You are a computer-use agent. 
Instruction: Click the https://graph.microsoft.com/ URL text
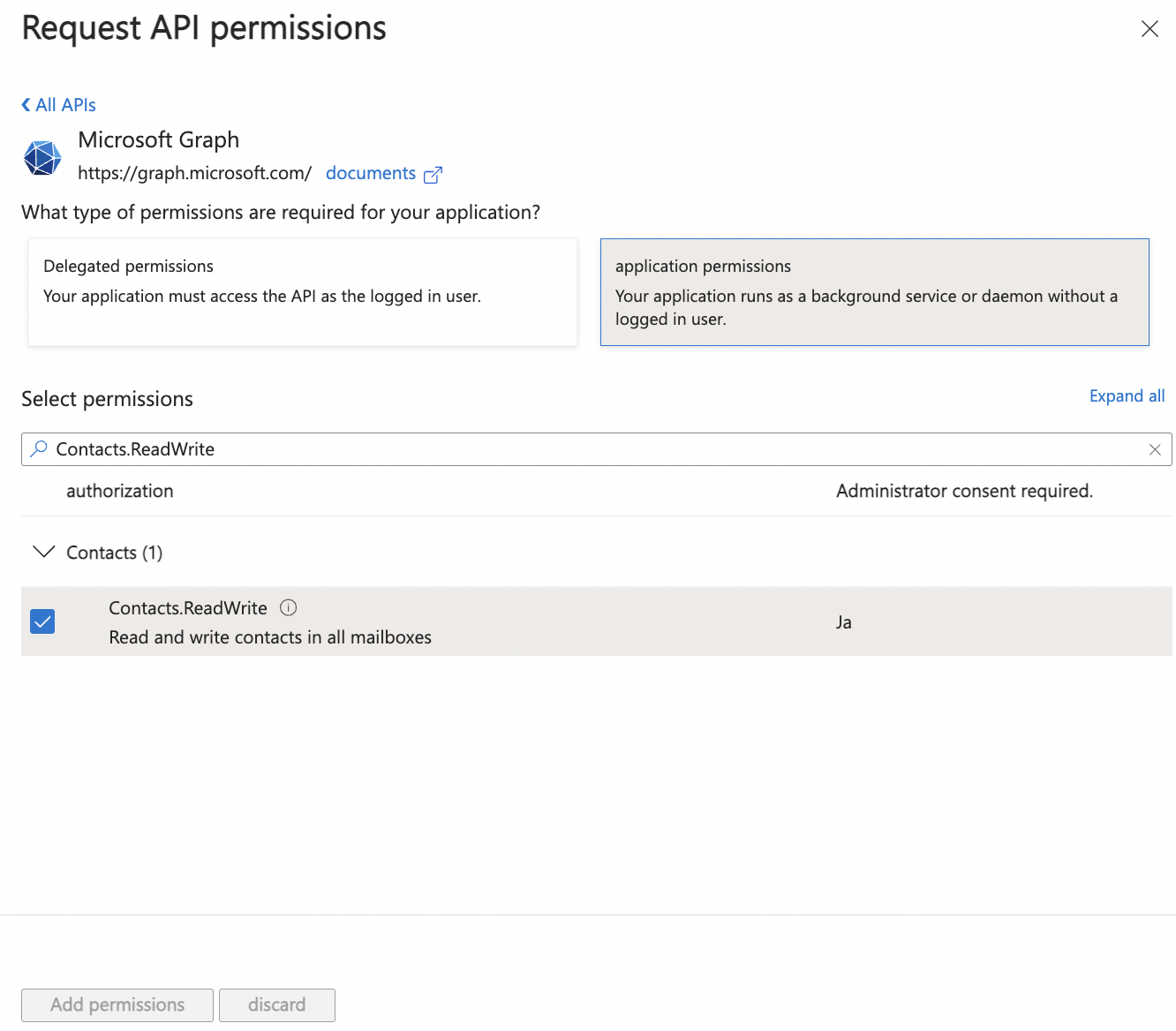click(x=194, y=173)
